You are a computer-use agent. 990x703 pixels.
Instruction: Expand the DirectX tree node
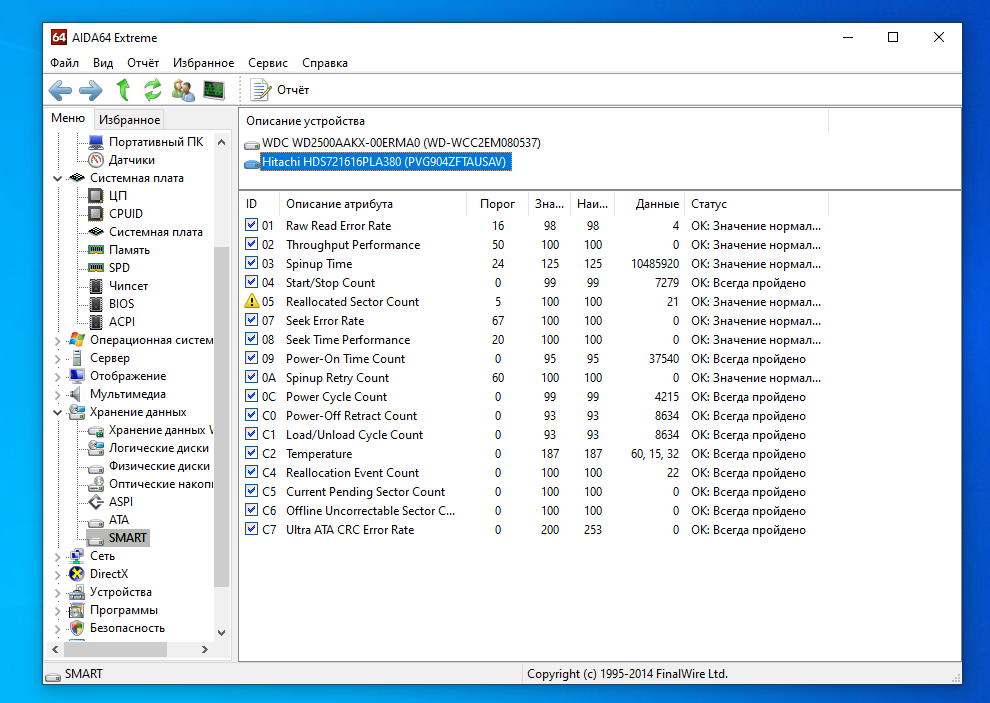(57, 574)
